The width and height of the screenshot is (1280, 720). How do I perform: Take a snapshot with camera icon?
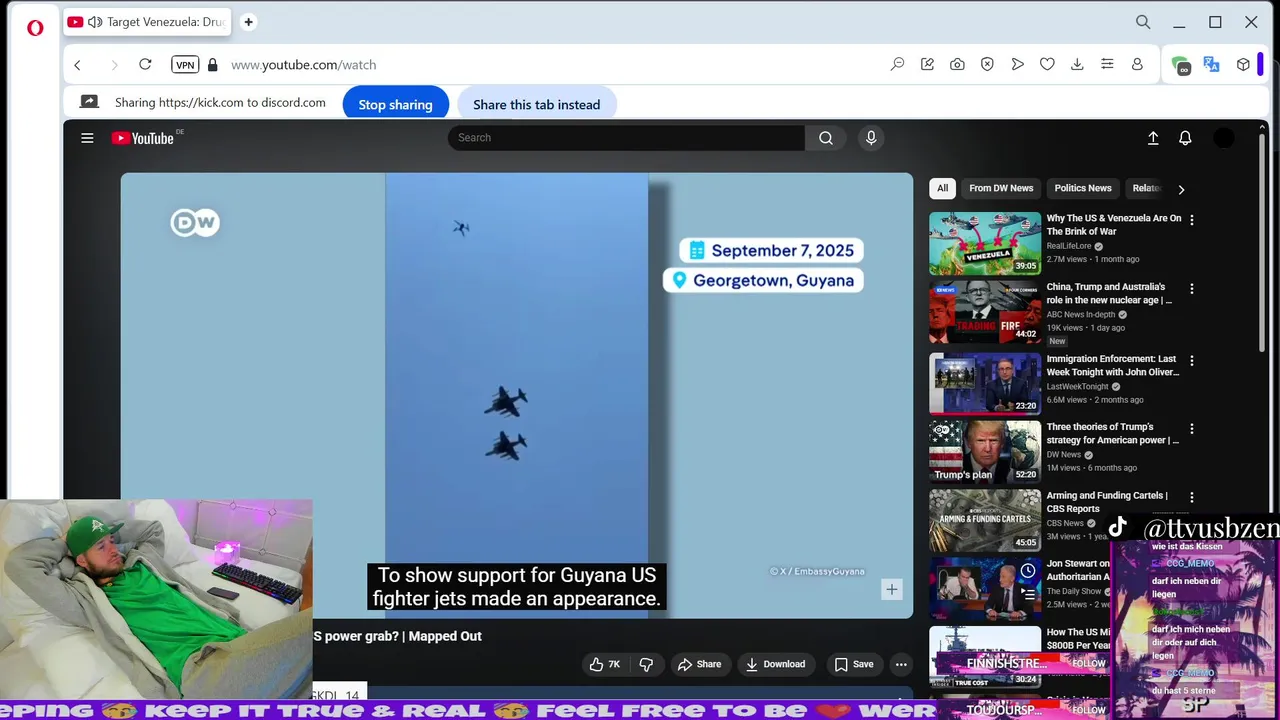957,64
